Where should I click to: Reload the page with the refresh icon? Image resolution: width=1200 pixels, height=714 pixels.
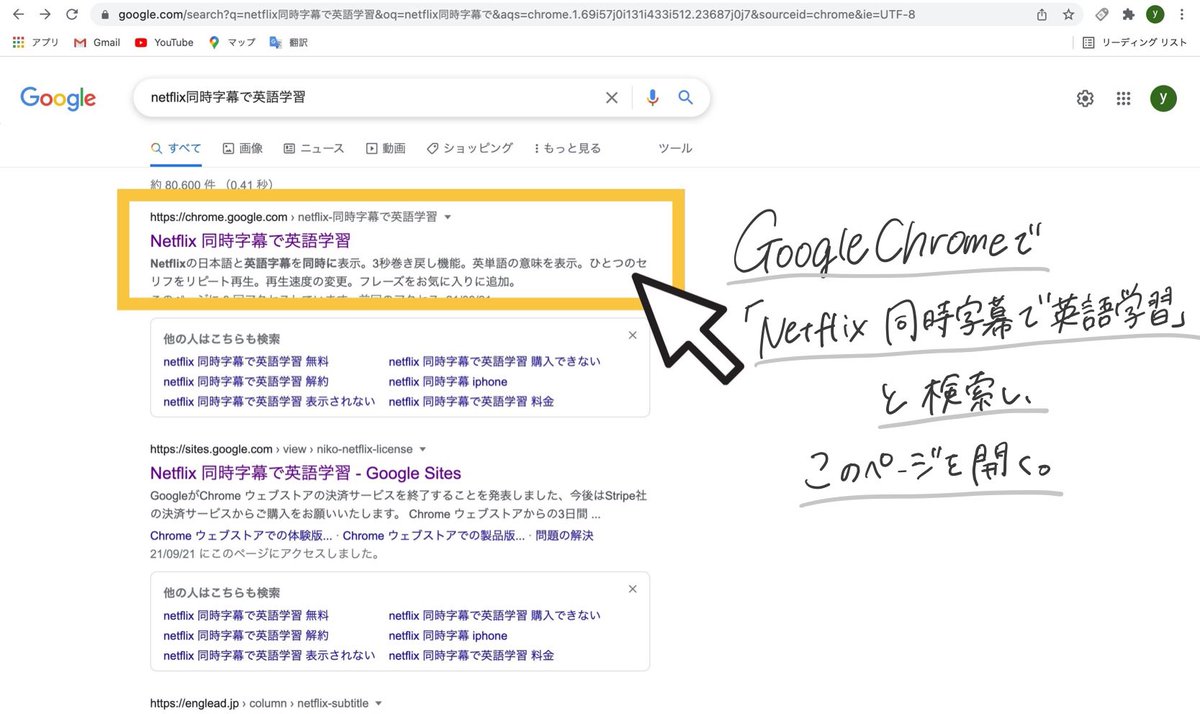click(72, 15)
